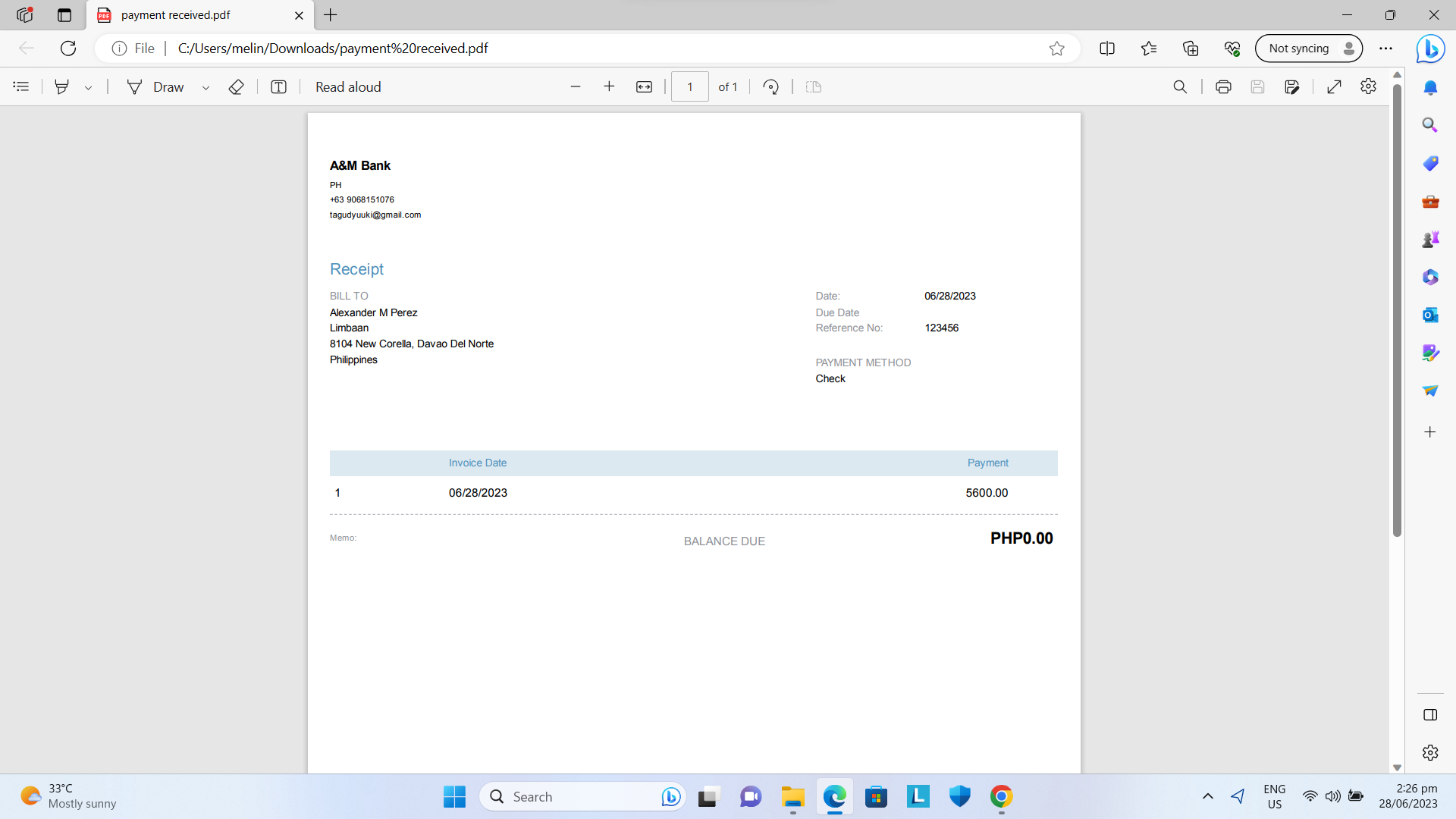Print the PDF document
The image size is (1456, 819).
[x=1223, y=86]
